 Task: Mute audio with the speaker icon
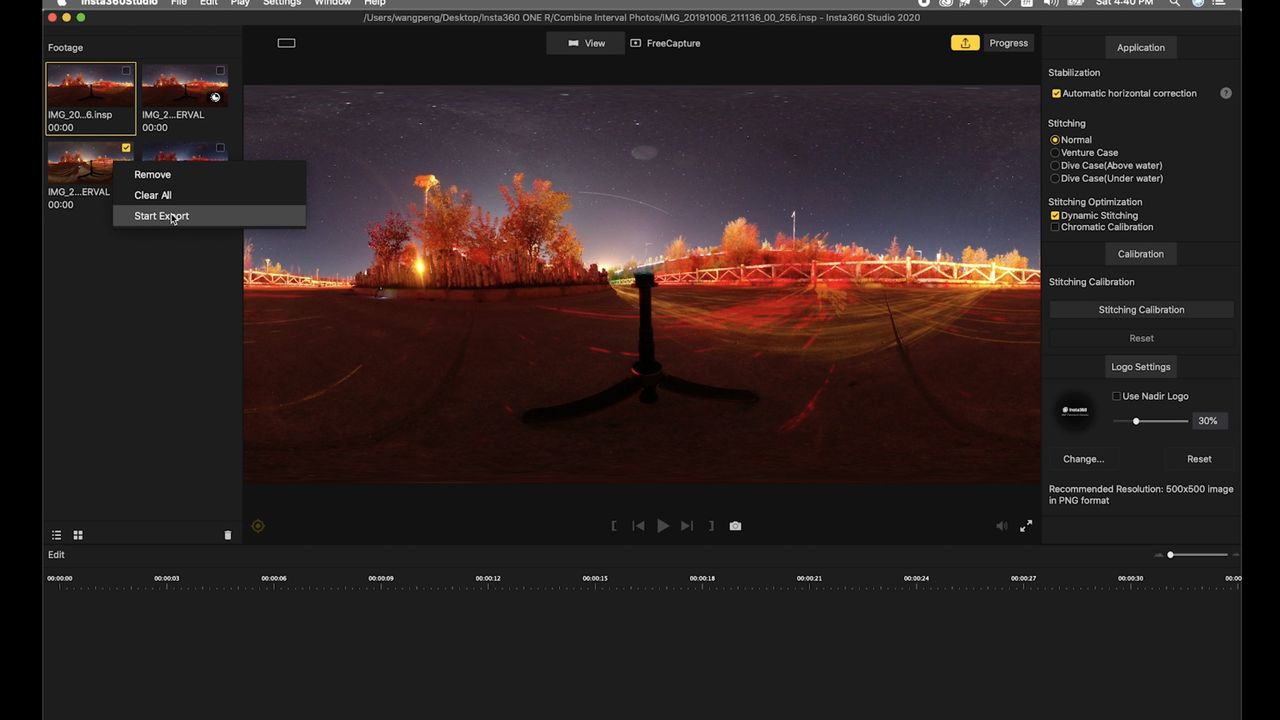coord(1002,526)
